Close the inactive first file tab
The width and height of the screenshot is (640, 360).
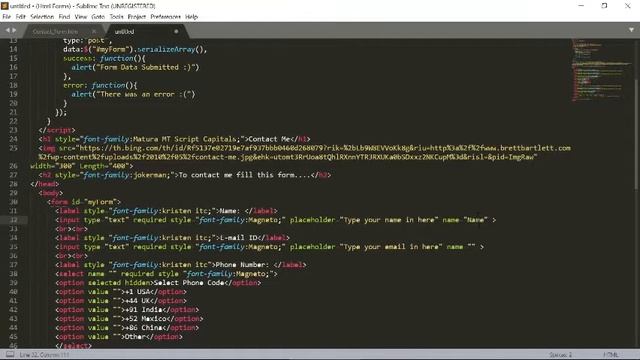point(94,31)
